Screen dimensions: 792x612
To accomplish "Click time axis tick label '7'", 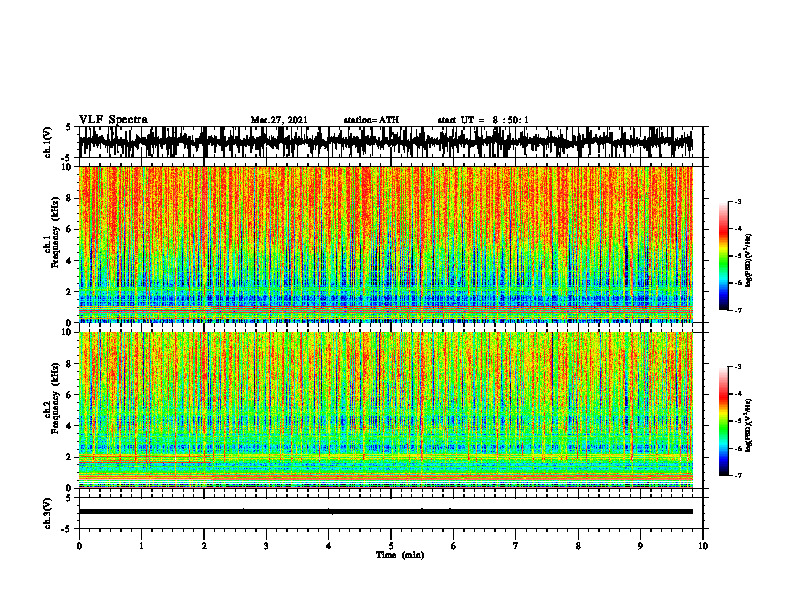I will pos(516,546).
